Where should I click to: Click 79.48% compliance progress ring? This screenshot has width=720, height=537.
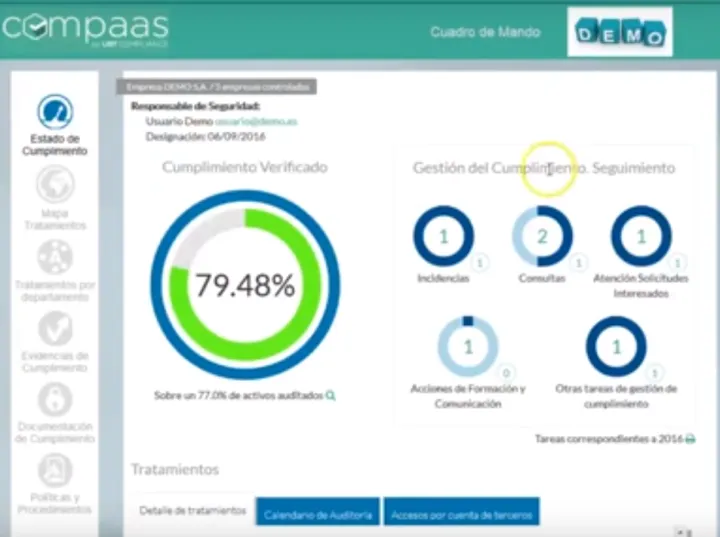coord(245,286)
